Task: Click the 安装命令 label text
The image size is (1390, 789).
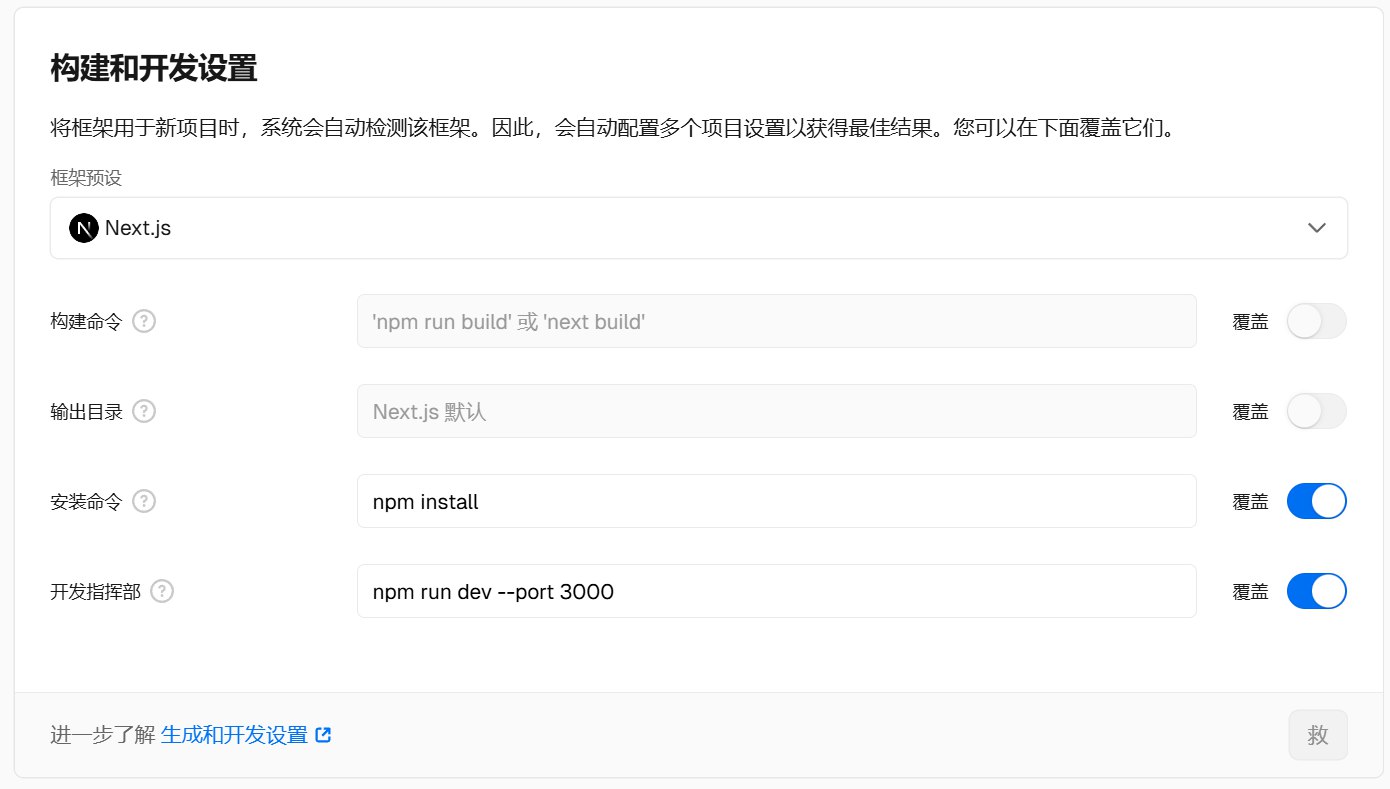Action: pyautogui.click(x=86, y=502)
